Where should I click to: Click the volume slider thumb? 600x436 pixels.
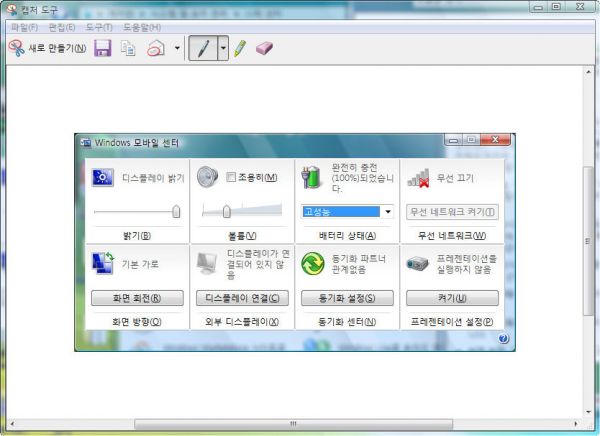point(227,211)
